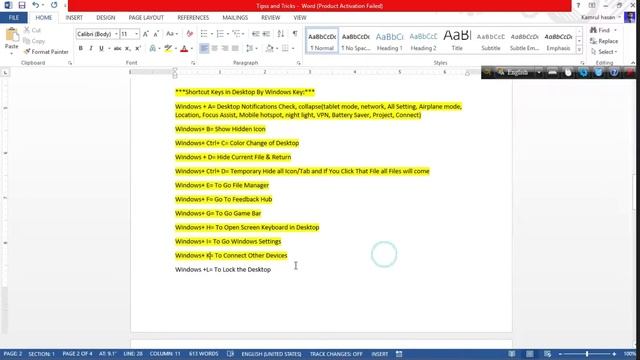The width and height of the screenshot is (640, 360).
Task: Open Paragraph dialog launcher
Action: click(x=298, y=63)
